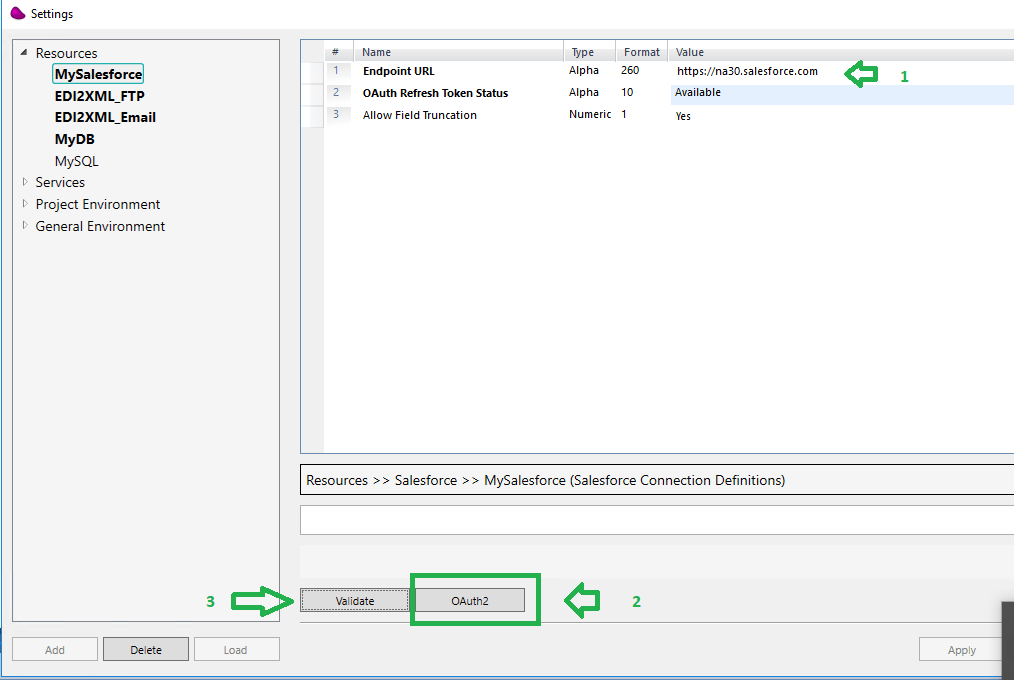Click the # column header
Viewport: 1014px width, 680px height.
[335, 52]
